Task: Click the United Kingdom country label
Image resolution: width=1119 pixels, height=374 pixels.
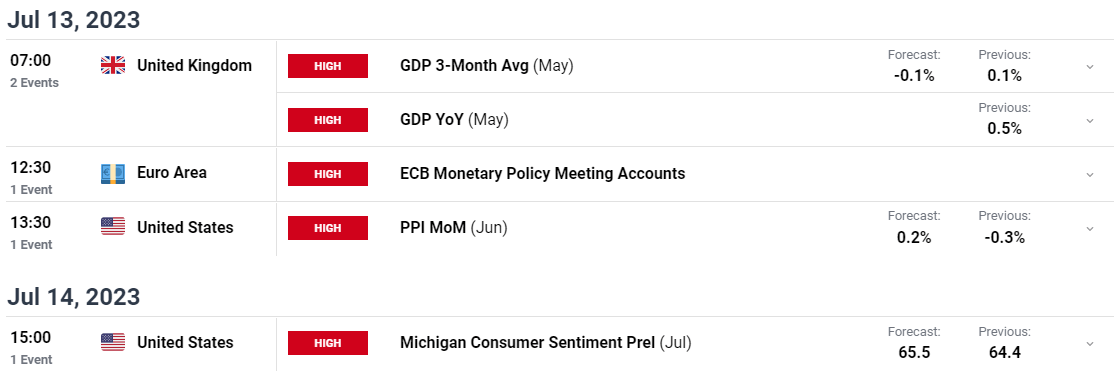Action: coord(194,66)
